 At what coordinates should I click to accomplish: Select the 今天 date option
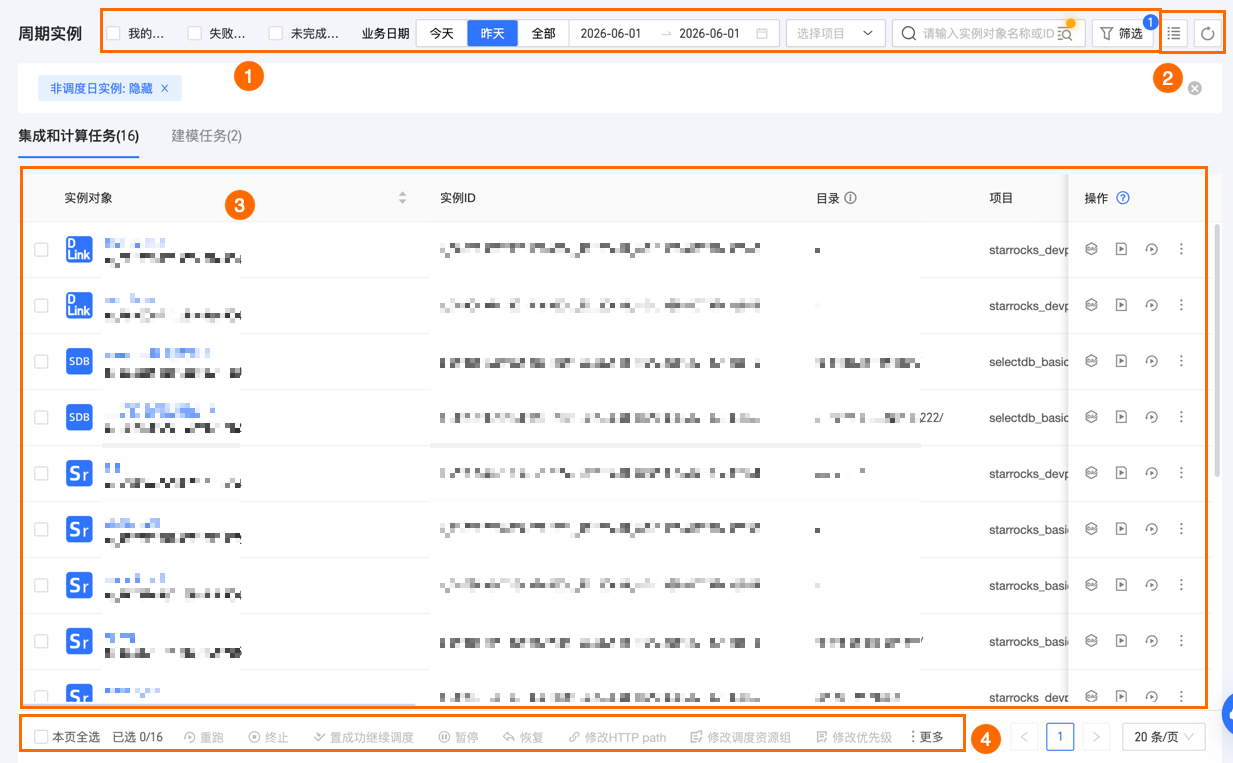click(441, 34)
